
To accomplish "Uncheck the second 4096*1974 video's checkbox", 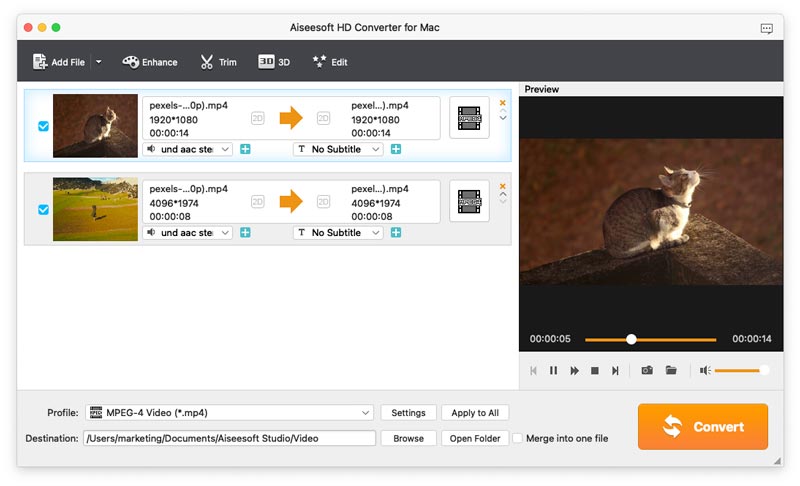I will (43, 210).
